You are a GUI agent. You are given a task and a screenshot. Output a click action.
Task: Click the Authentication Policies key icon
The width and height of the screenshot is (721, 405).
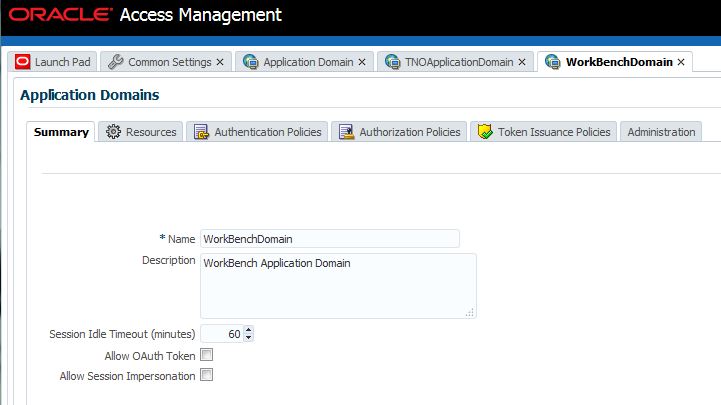click(201, 131)
